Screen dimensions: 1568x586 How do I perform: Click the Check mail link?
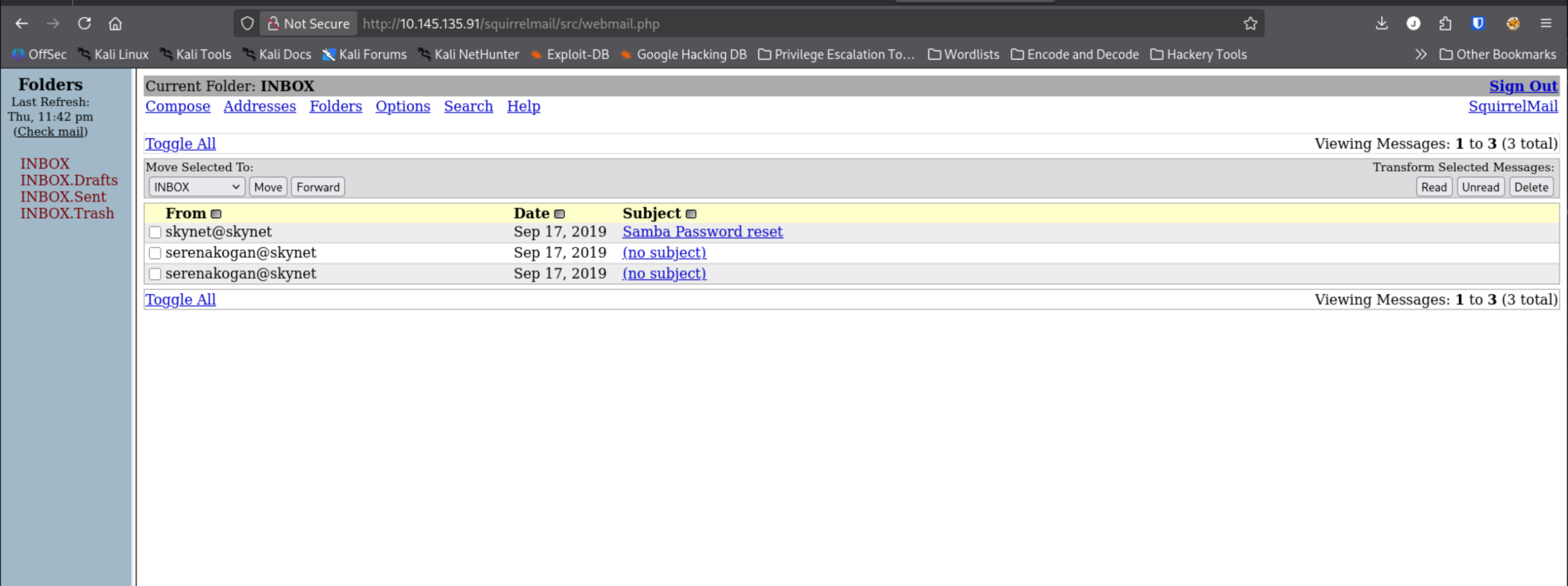pos(51,132)
